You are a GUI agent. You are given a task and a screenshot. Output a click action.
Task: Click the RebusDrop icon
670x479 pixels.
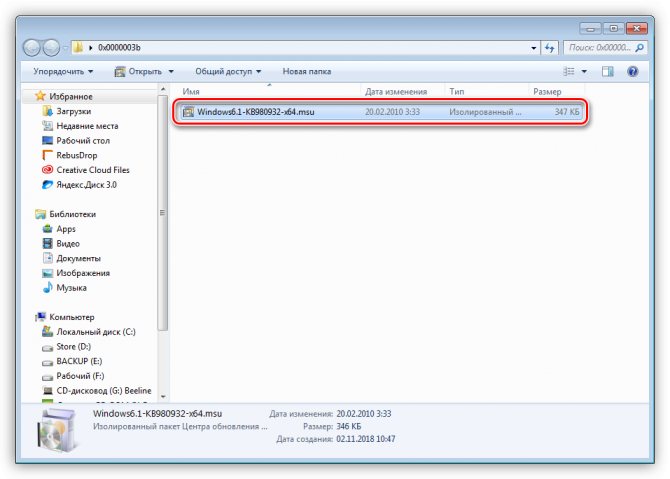tap(47, 155)
